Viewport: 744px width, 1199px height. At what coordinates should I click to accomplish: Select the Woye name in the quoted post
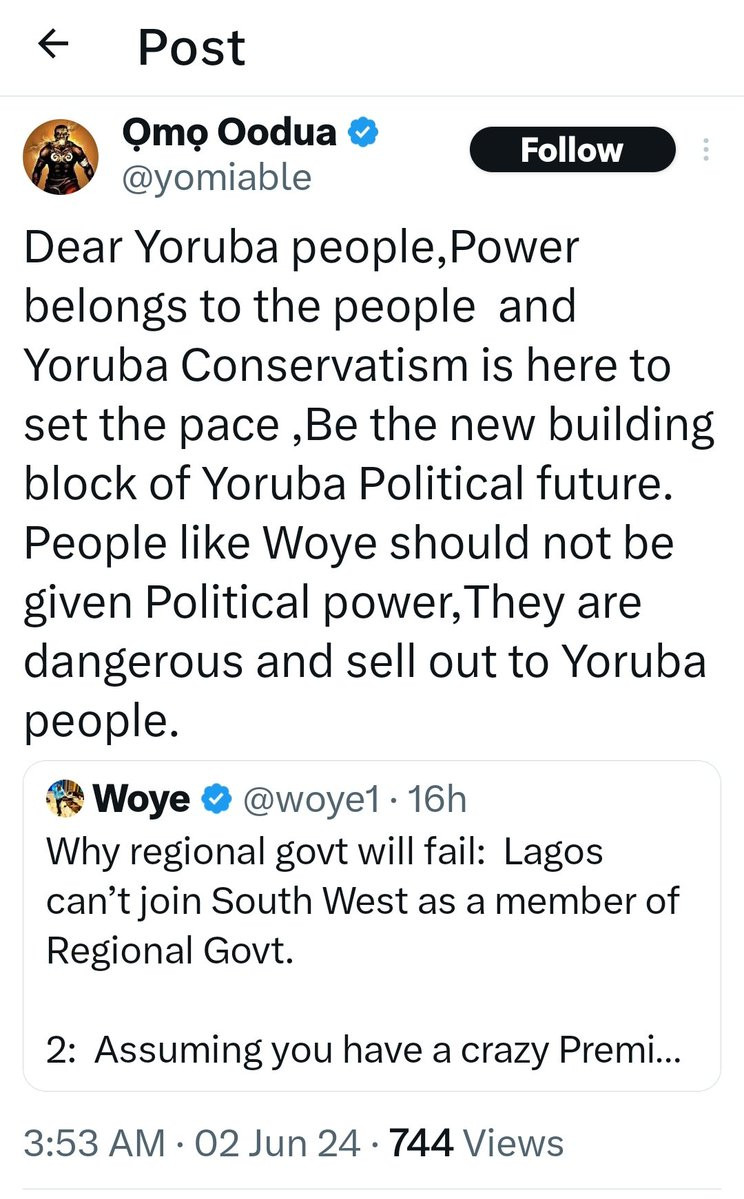pos(140,798)
